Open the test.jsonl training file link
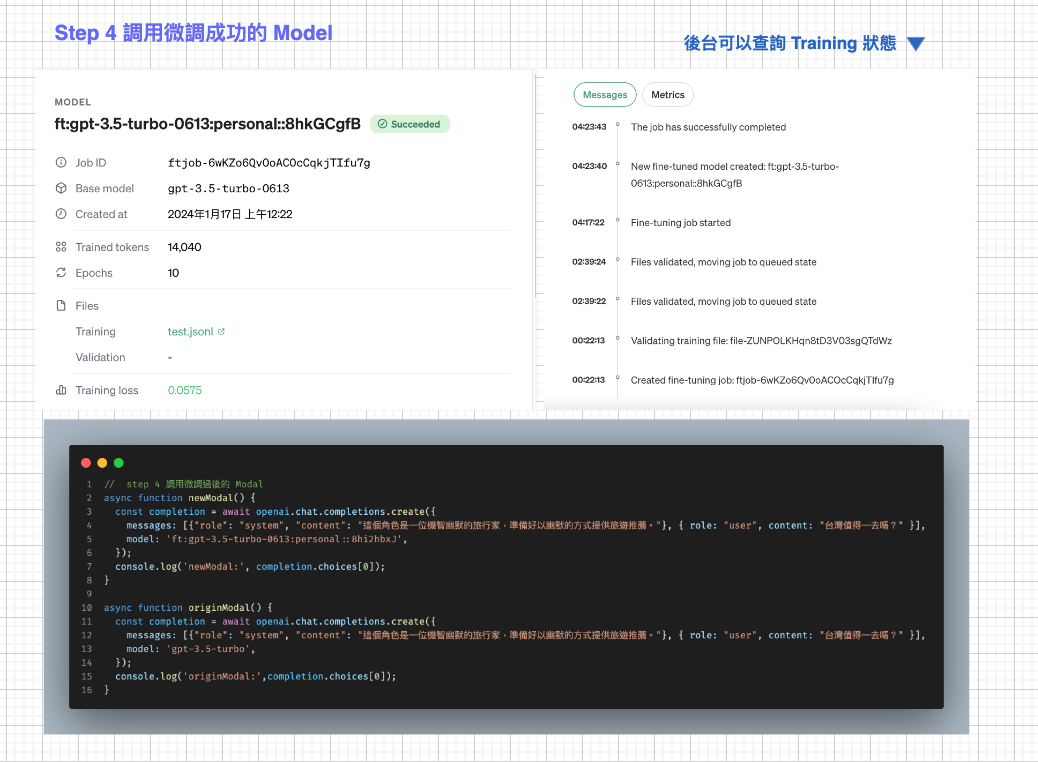 [190, 332]
